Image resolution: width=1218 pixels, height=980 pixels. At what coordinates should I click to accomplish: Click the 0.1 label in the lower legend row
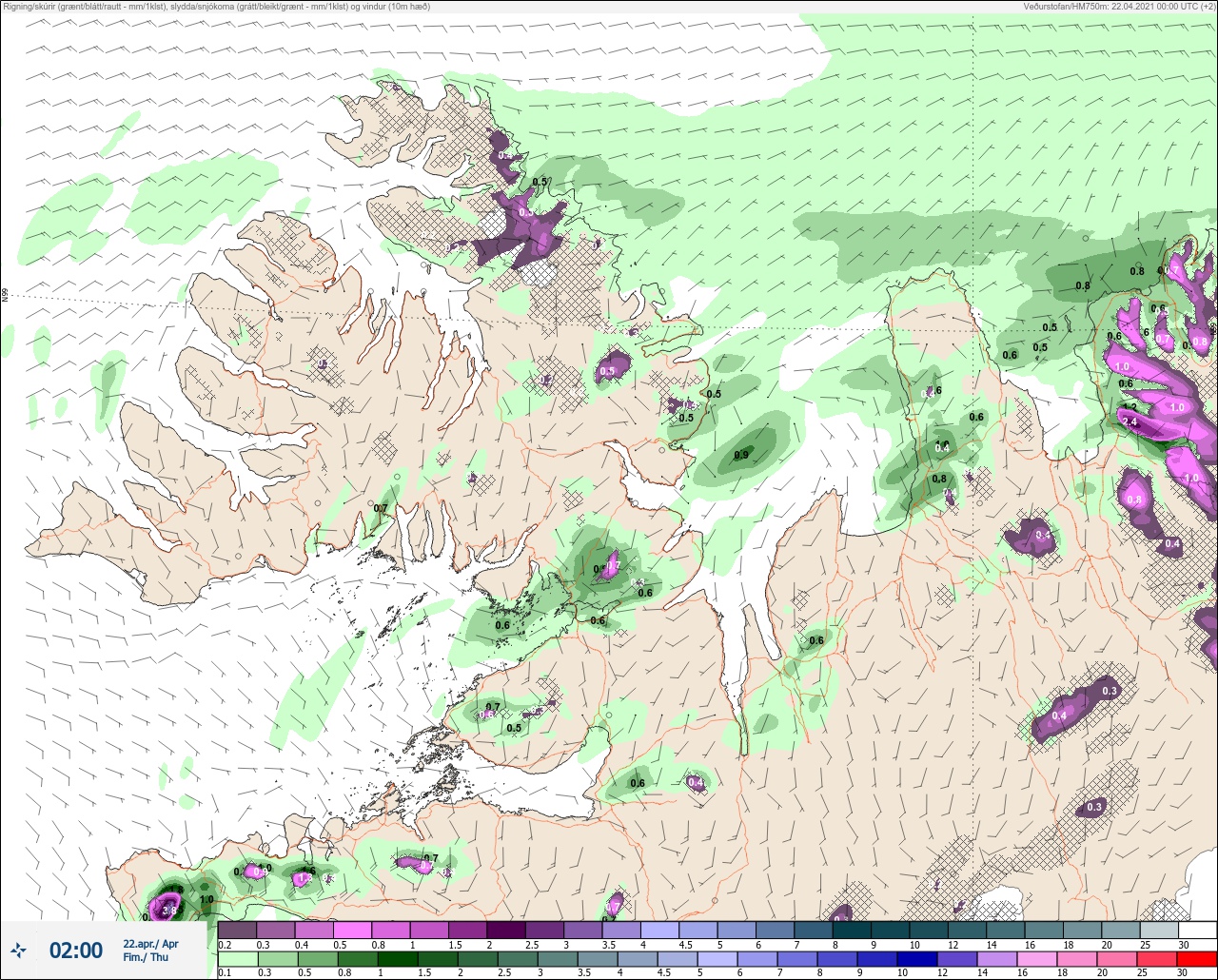pos(225,972)
